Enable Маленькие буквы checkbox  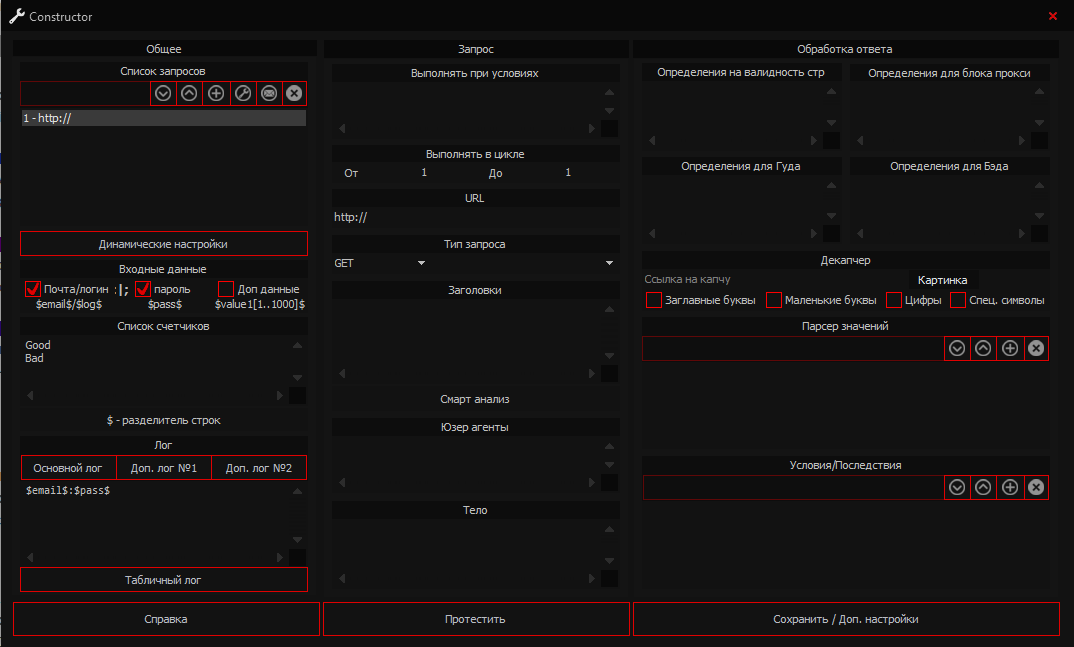pyautogui.click(x=774, y=300)
